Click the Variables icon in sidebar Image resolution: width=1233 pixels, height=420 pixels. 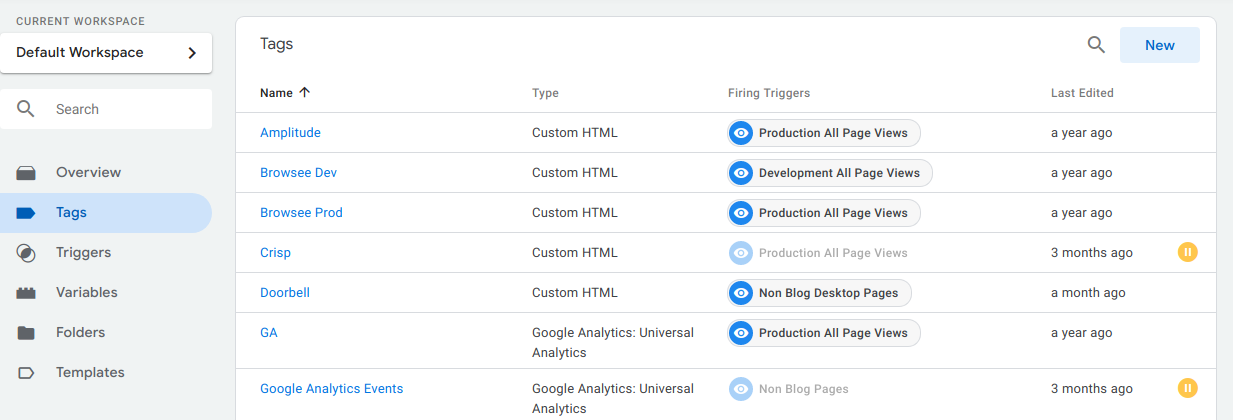tap(26, 293)
